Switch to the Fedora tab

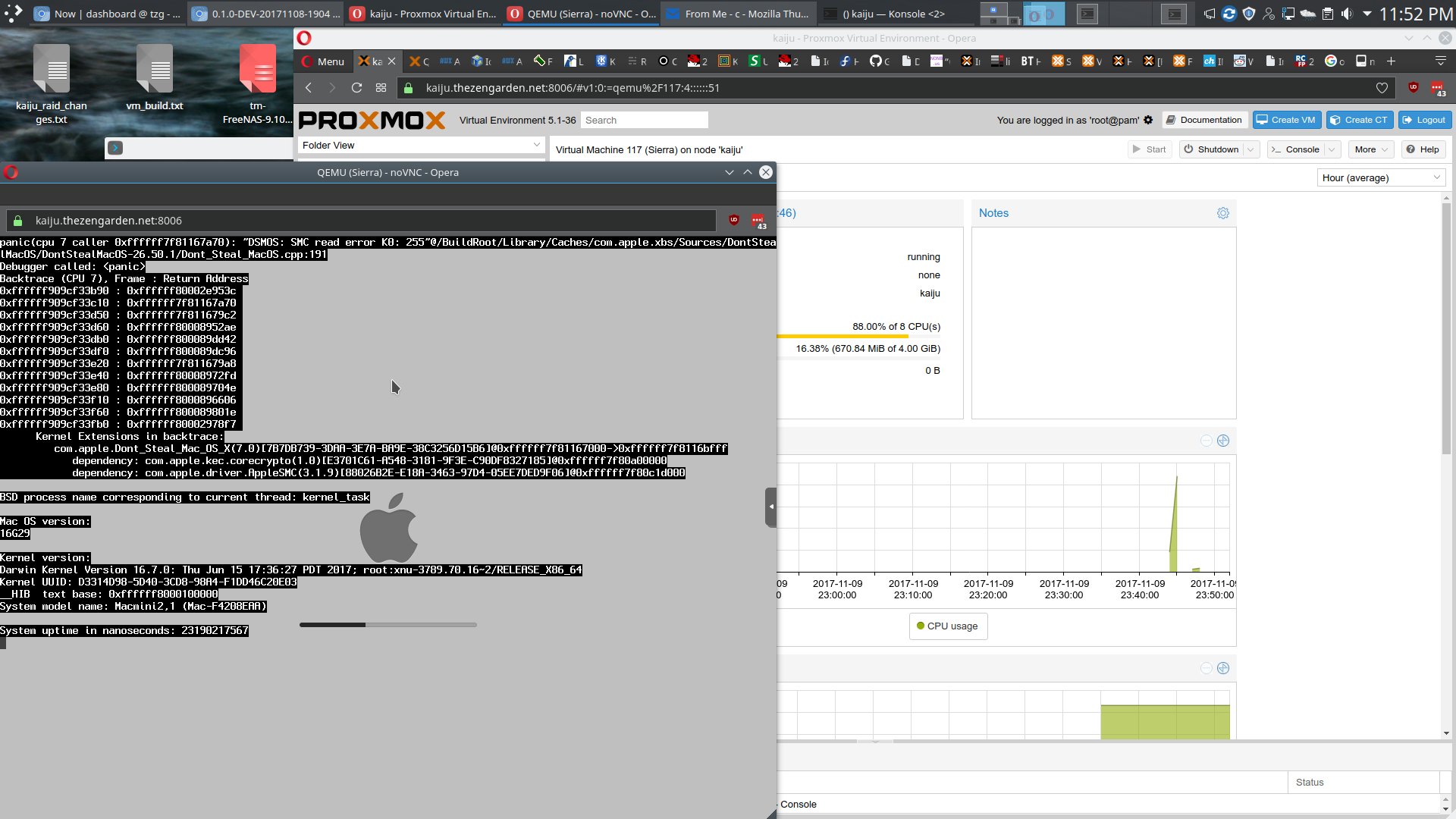click(x=849, y=61)
